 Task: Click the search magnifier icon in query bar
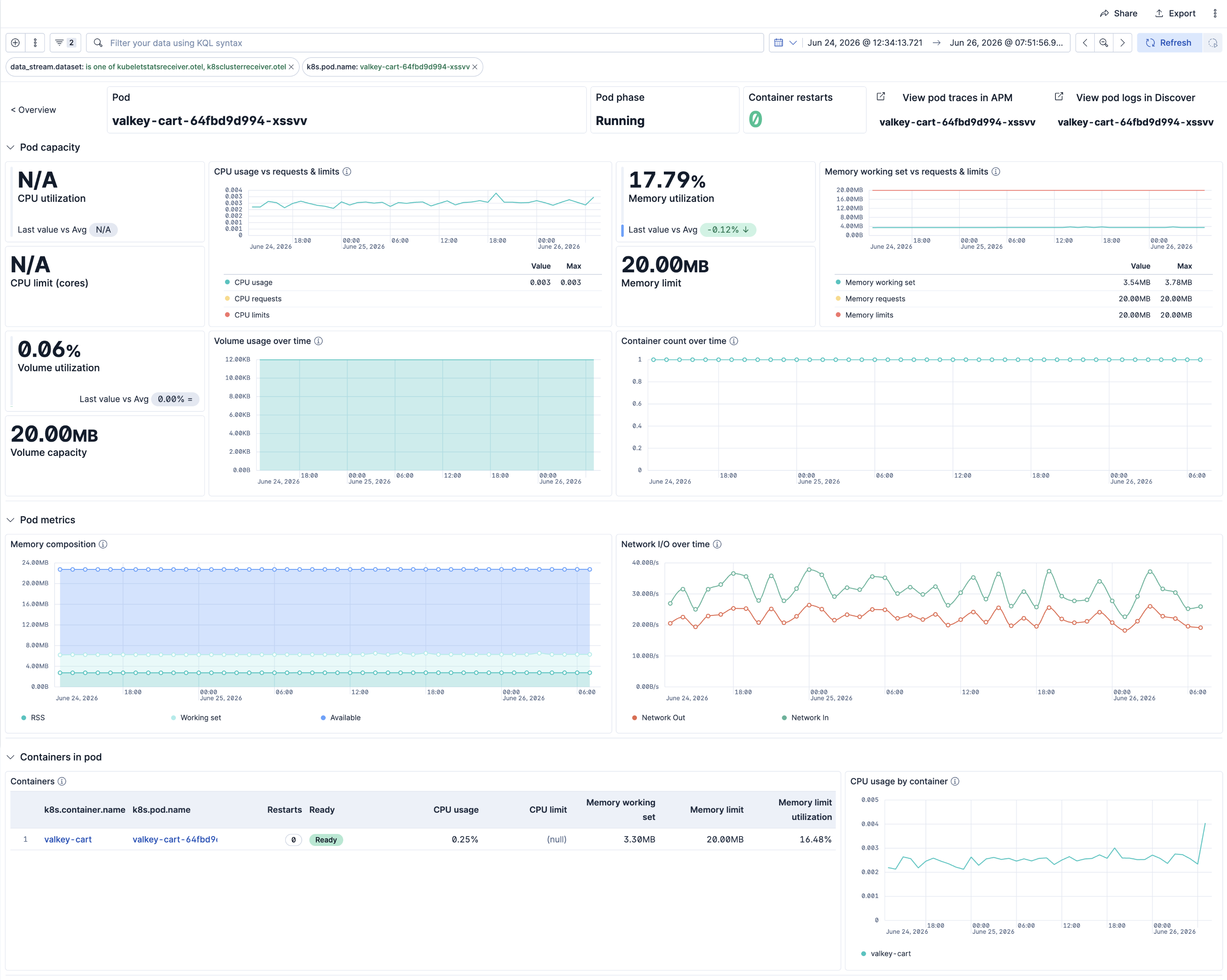[x=98, y=43]
